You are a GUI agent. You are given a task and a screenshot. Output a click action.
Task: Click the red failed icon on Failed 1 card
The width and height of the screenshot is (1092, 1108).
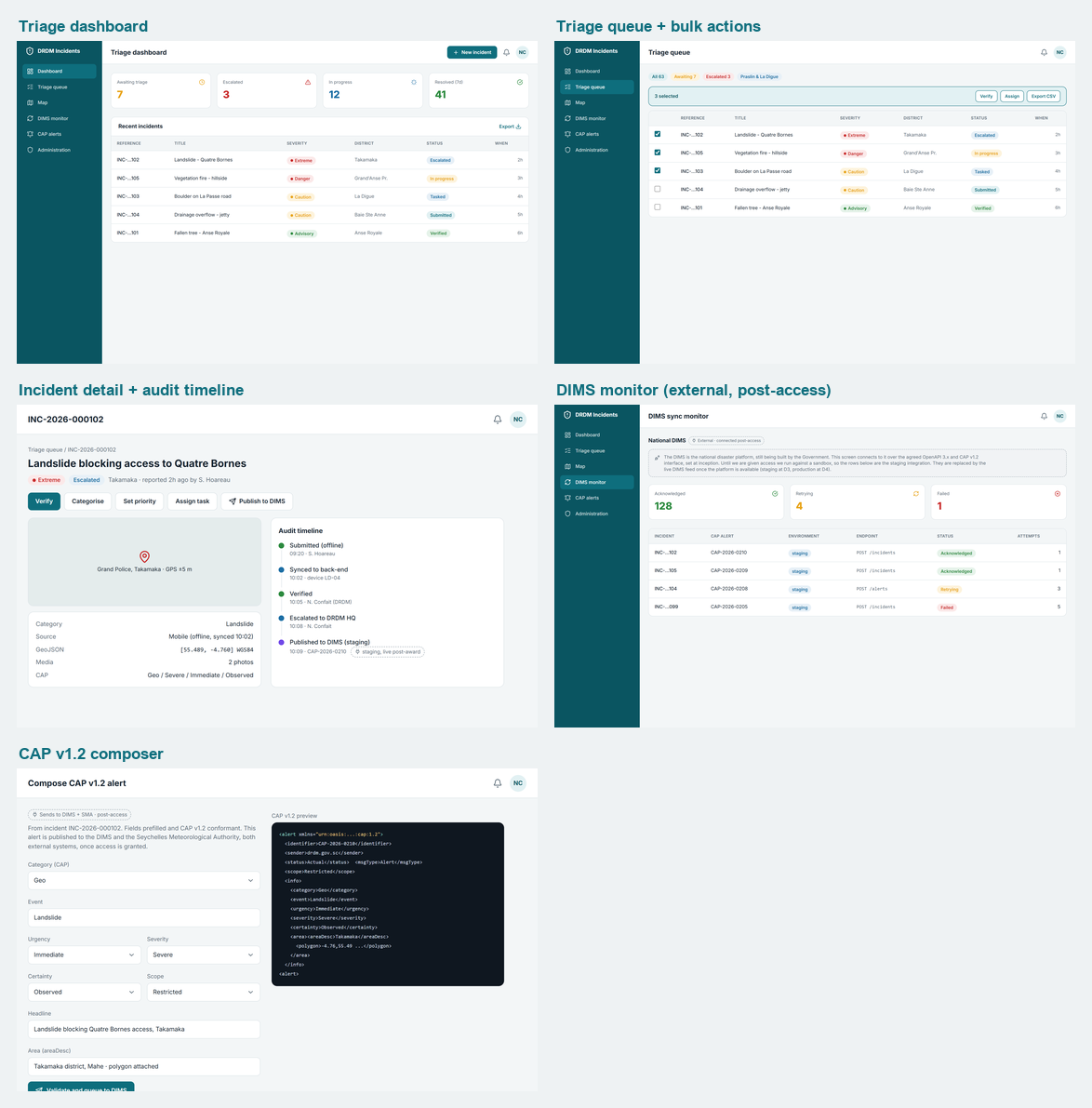pyautogui.click(x=1057, y=494)
